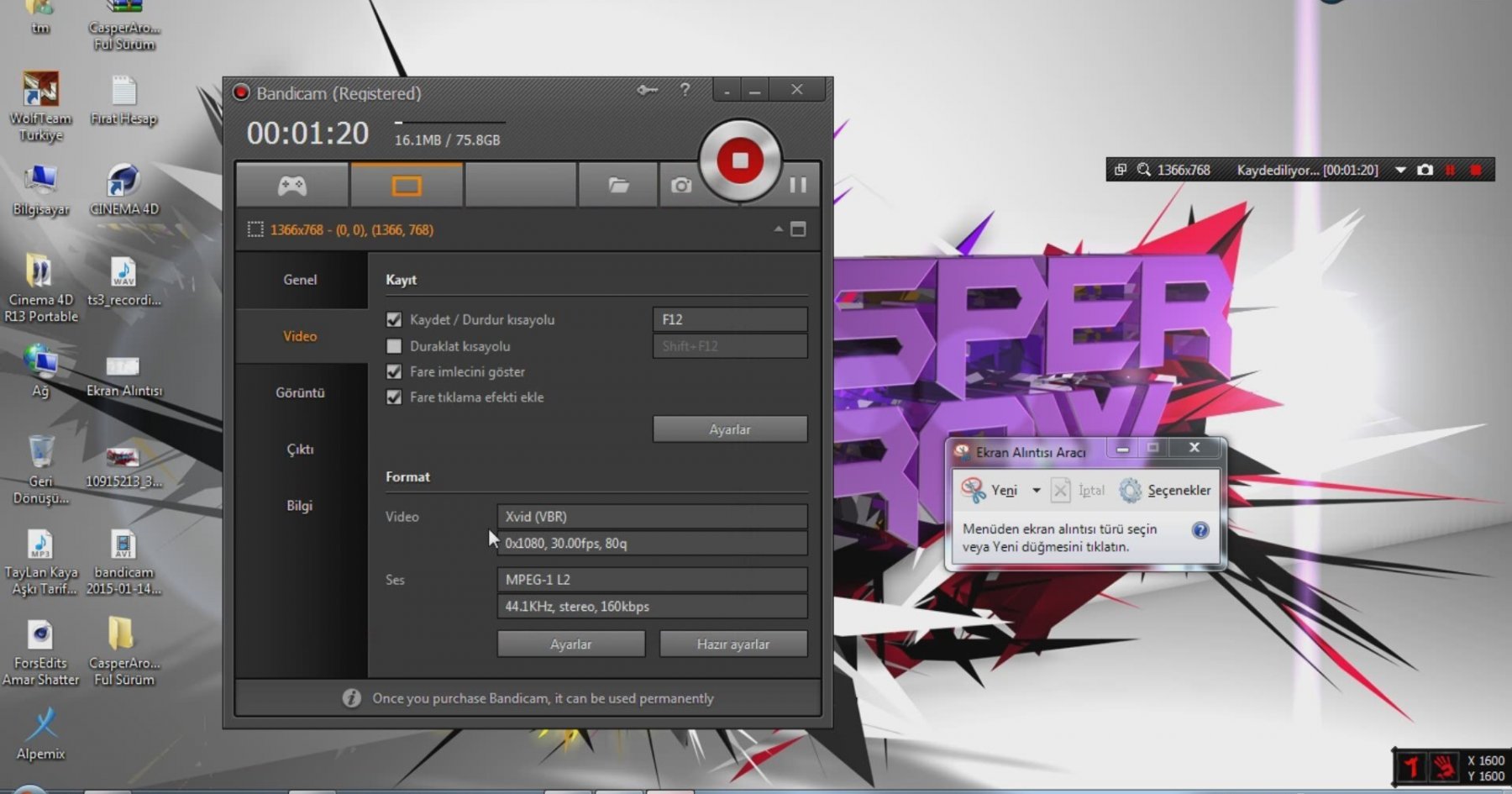Capture image via recording bar camera icon

(1425, 170)
